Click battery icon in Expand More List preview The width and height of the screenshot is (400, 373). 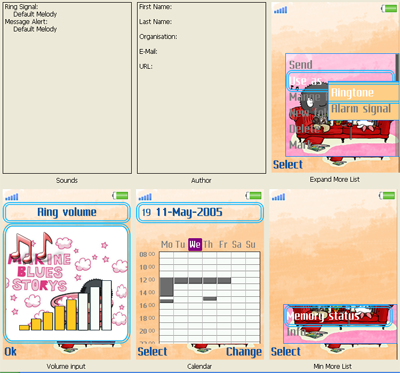click(x=389, y=9)
